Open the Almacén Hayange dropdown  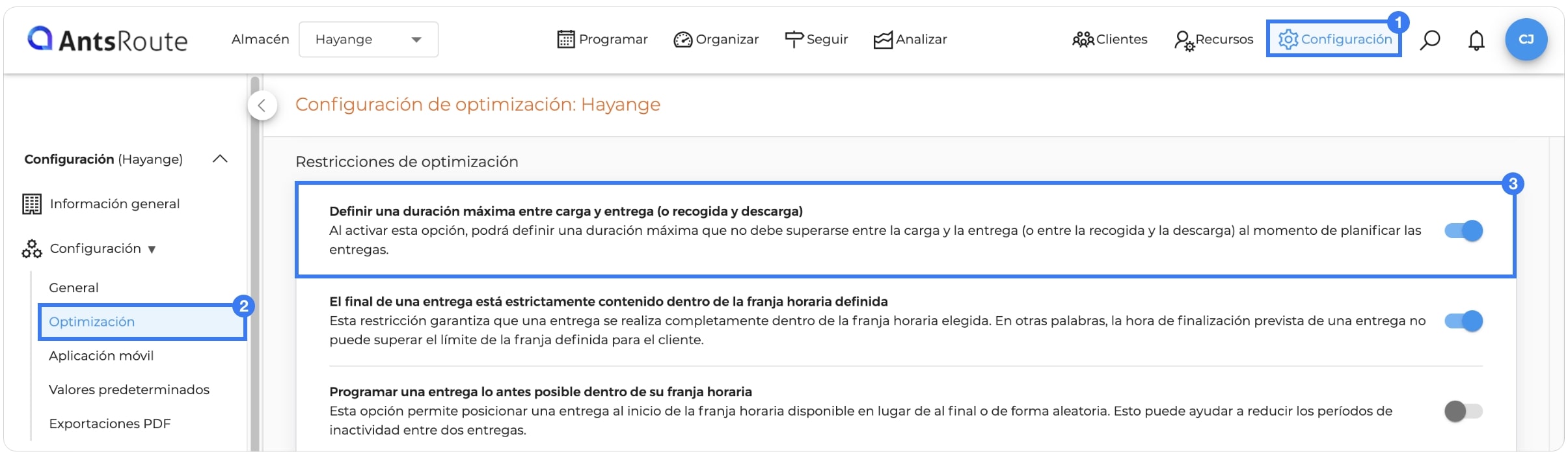tap(368, 40)
